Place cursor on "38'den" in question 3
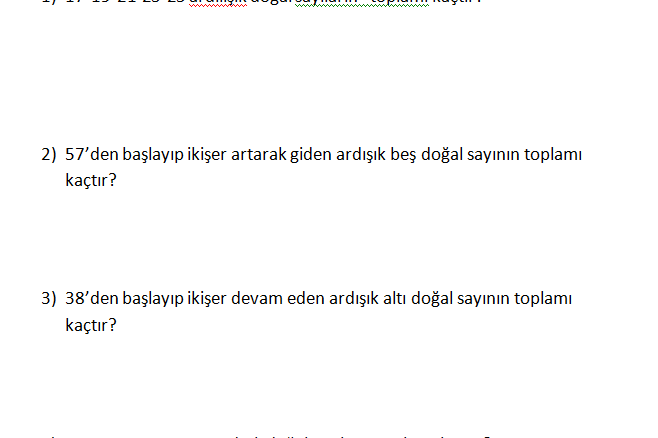Screen dimensions: 658x438 point(92,299)
